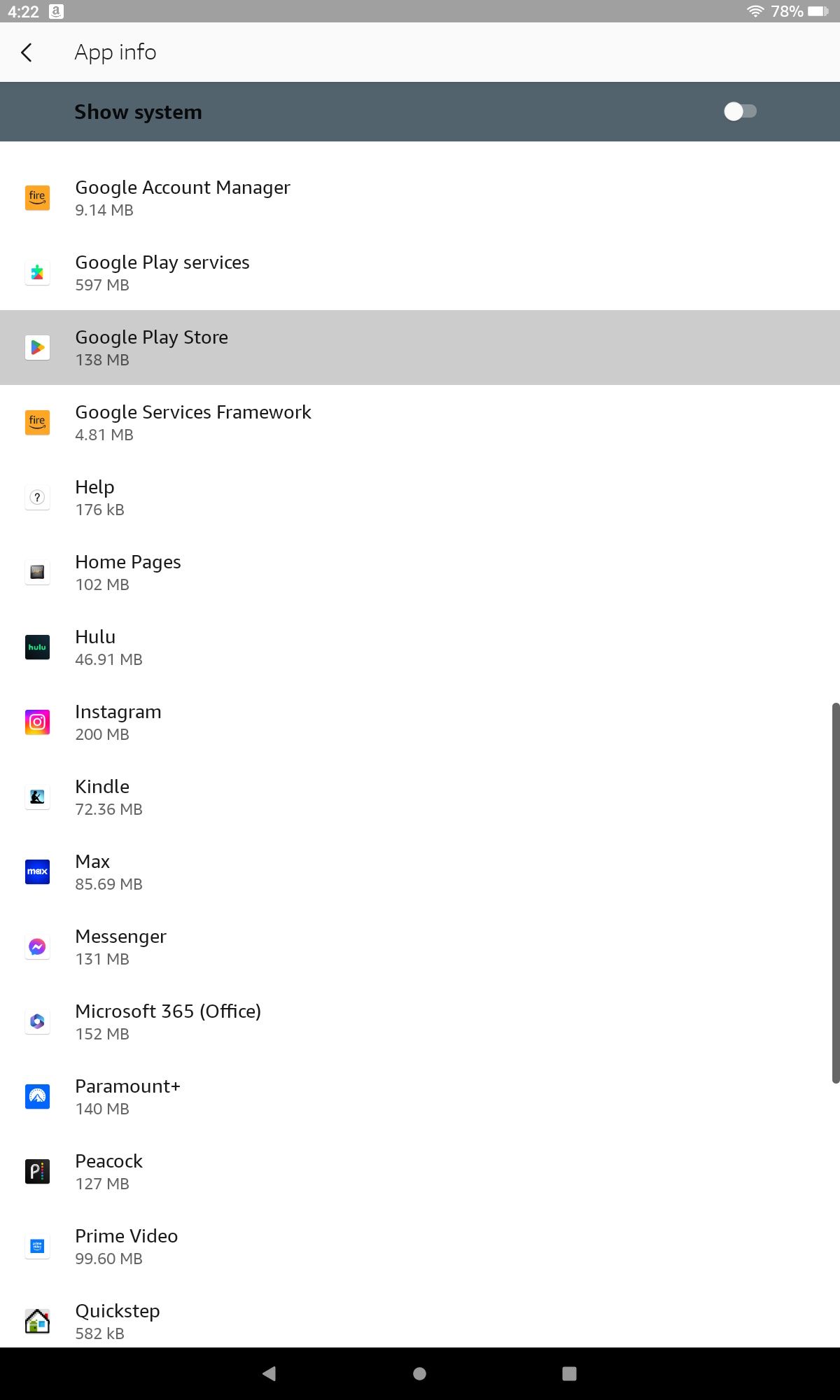The width and height of the screenshot is (840, 1400).
Task: Go back using the header arrow
Action: click(x=27, y=52)
